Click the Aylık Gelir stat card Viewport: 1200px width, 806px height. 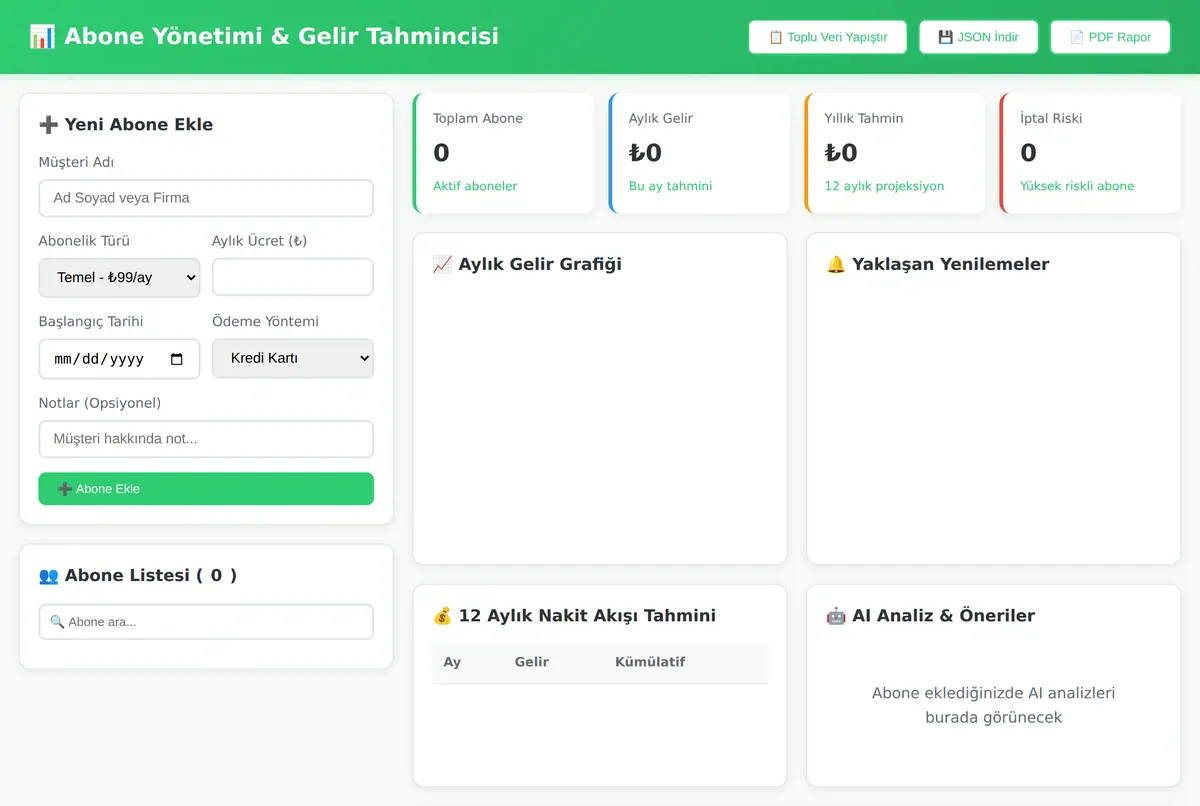click(699, 153)
